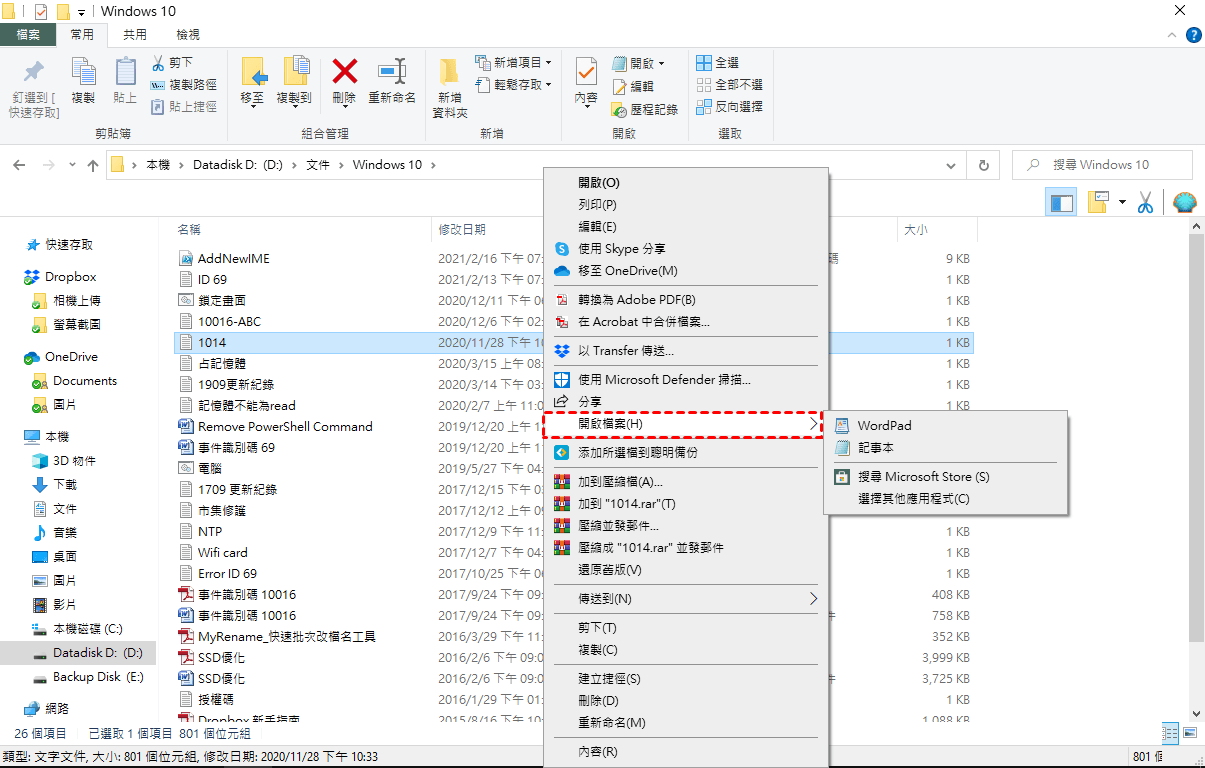Screen dimensions: 1205x768
Task: Choose 記事本 (Notepad) in submenu
Action: point(946,448)
